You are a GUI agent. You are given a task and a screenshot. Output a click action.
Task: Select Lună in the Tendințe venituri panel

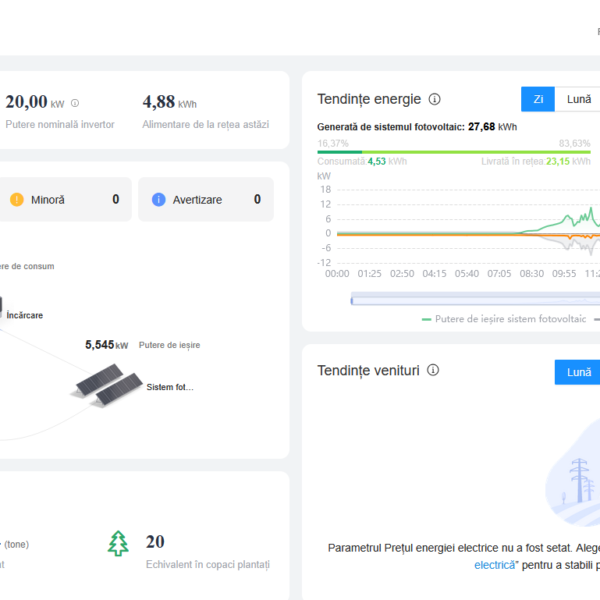coord(578,372)
